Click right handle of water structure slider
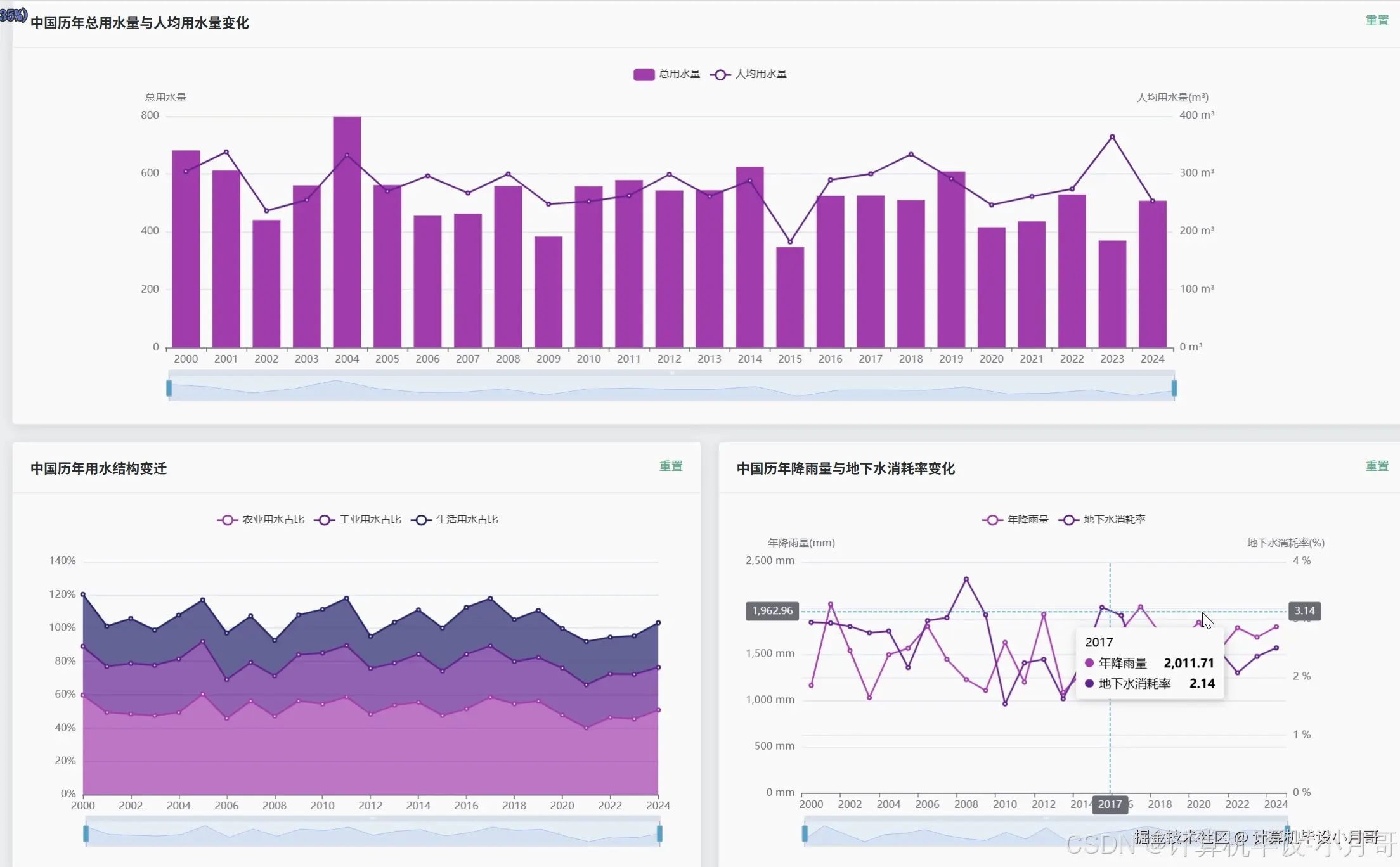This screenshot has height=867, width=1400. pos(659,834)
